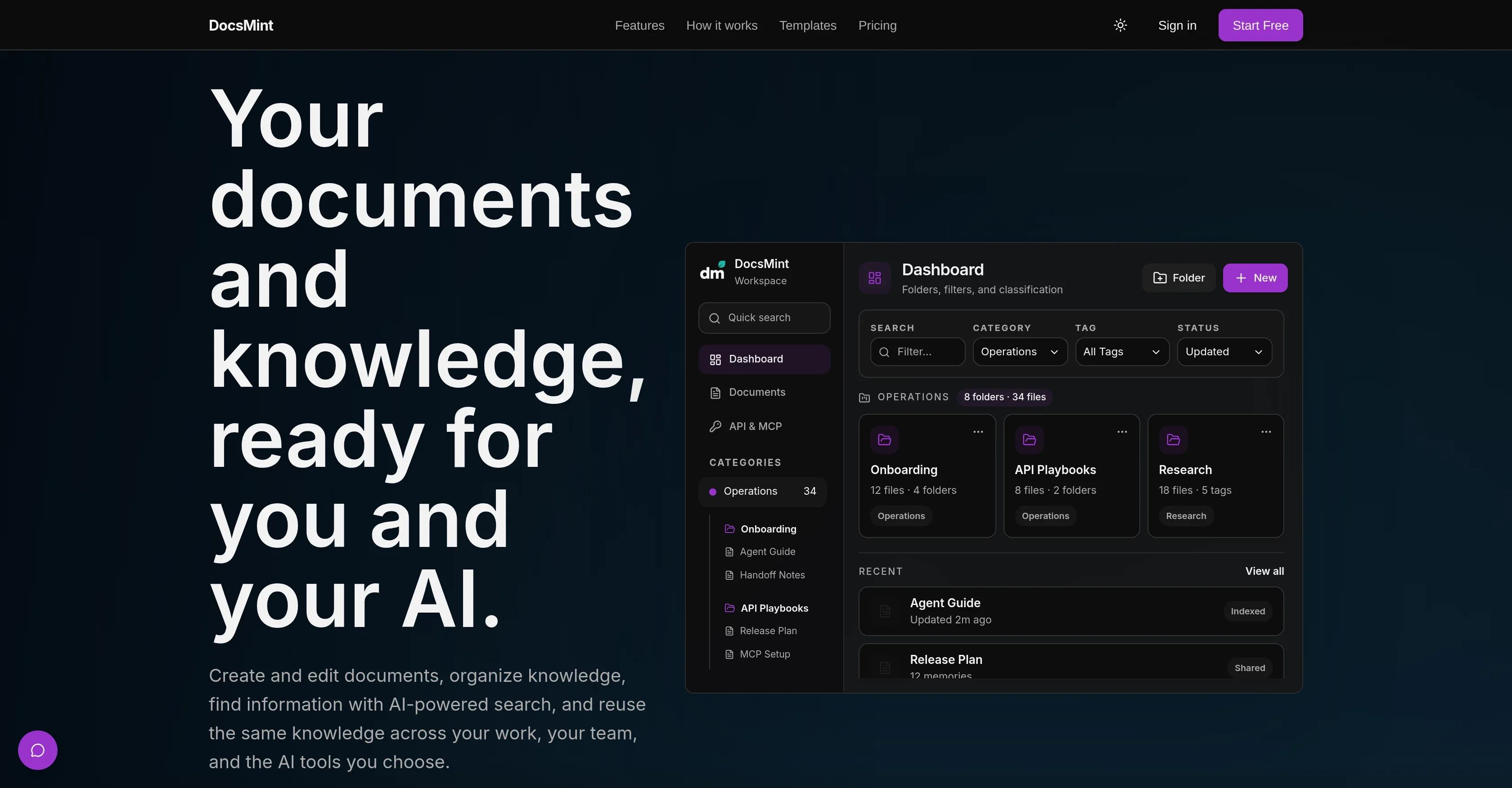Click the Operations tag on API Playbooks card

click(x=1045, y=516)
